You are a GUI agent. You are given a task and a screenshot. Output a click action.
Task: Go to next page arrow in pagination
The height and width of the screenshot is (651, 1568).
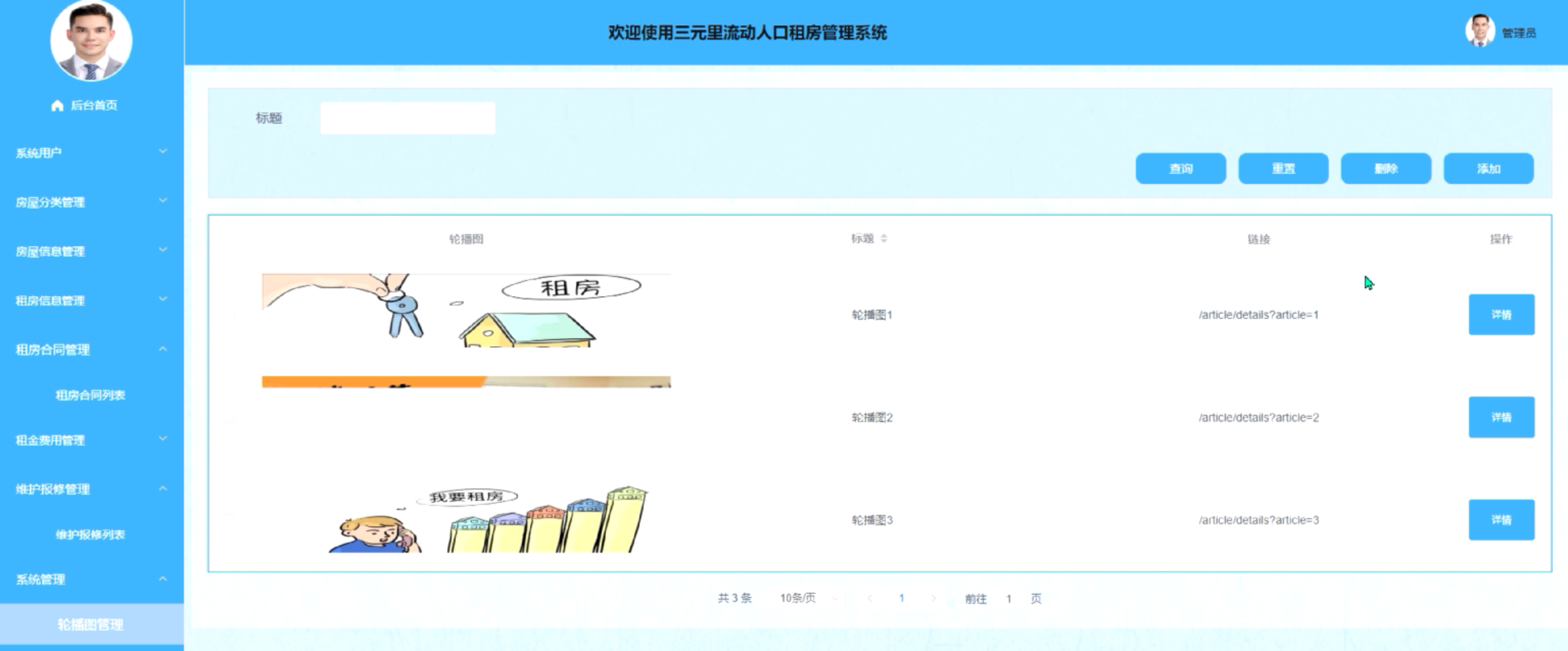(933, 599)
